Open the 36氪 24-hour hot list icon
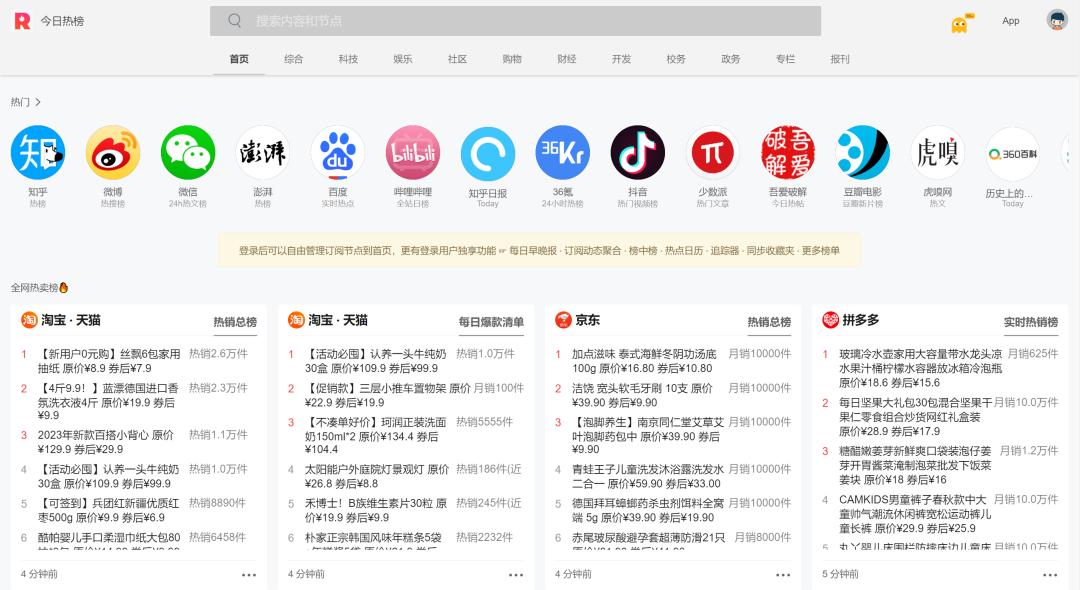Viewport: 1080px width, 590px height. click(562, 150)
